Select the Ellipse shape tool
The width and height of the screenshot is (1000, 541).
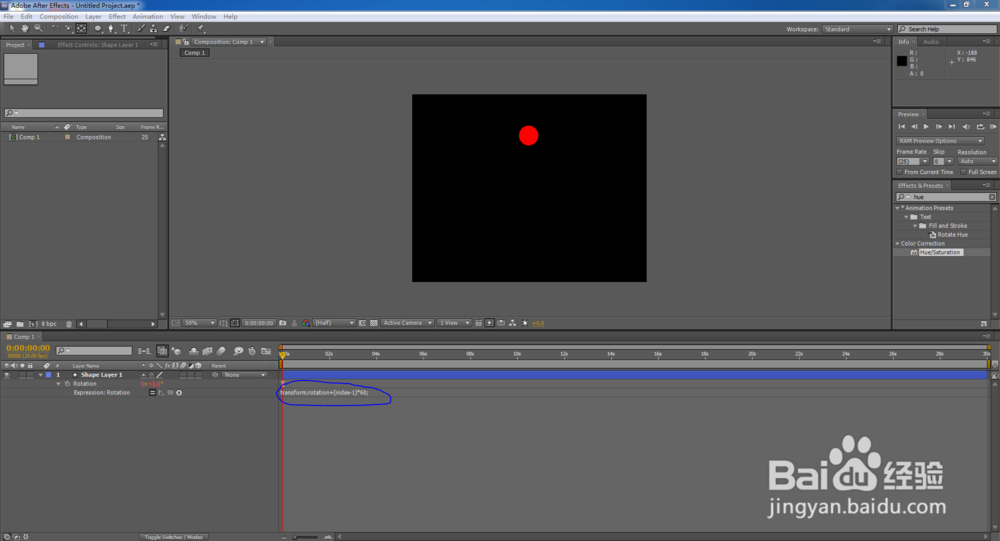(x=98, y=29)
